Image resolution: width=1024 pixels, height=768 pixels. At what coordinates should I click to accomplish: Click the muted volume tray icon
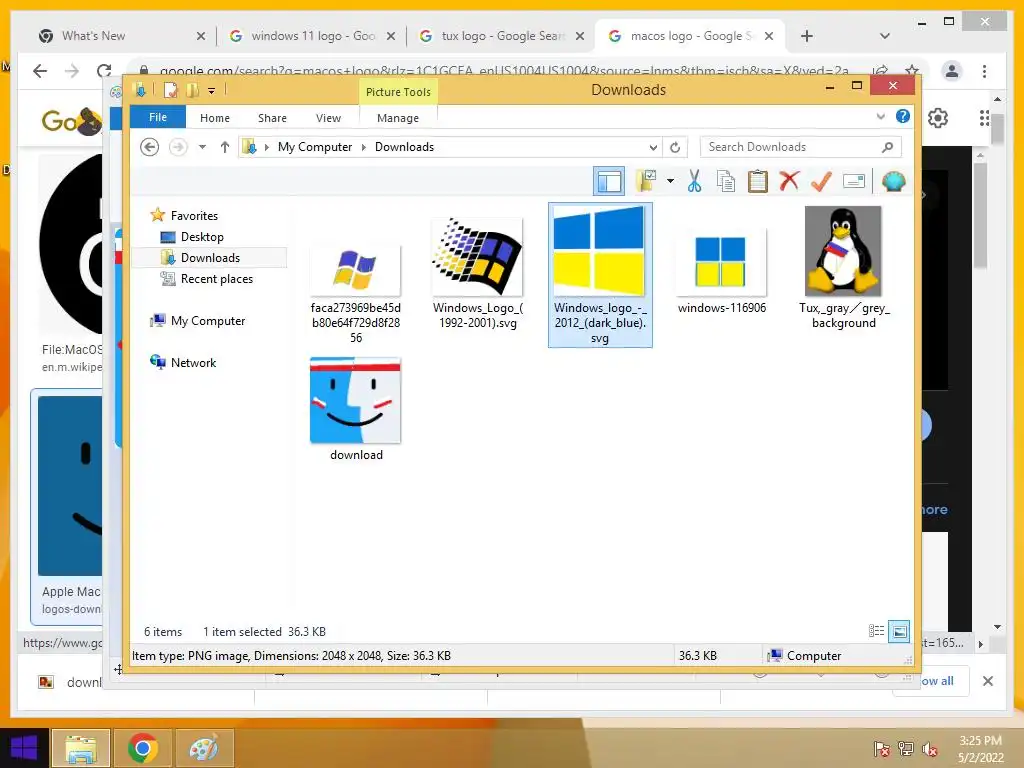pos(930,749)
